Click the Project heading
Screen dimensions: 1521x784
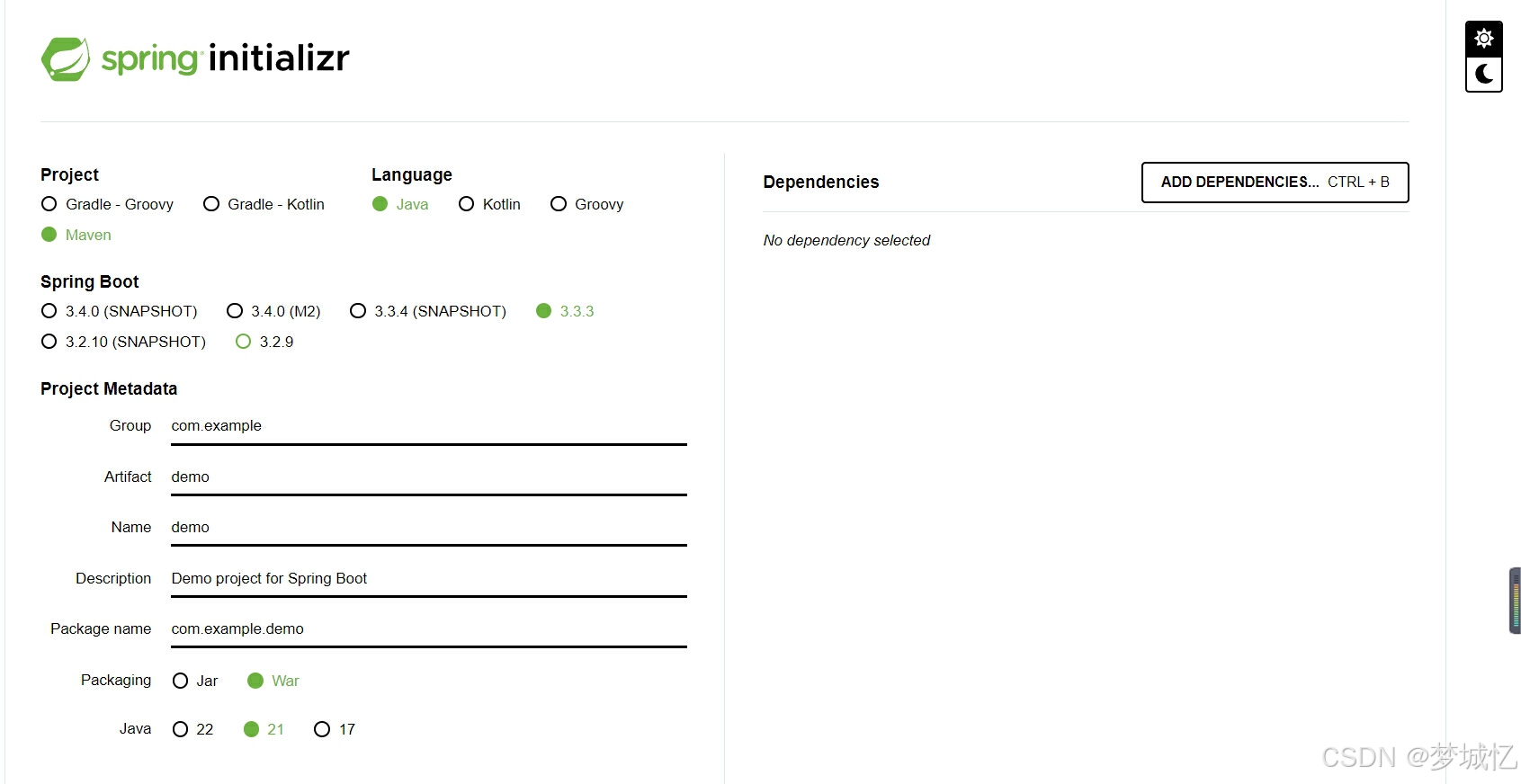(69, 174)
